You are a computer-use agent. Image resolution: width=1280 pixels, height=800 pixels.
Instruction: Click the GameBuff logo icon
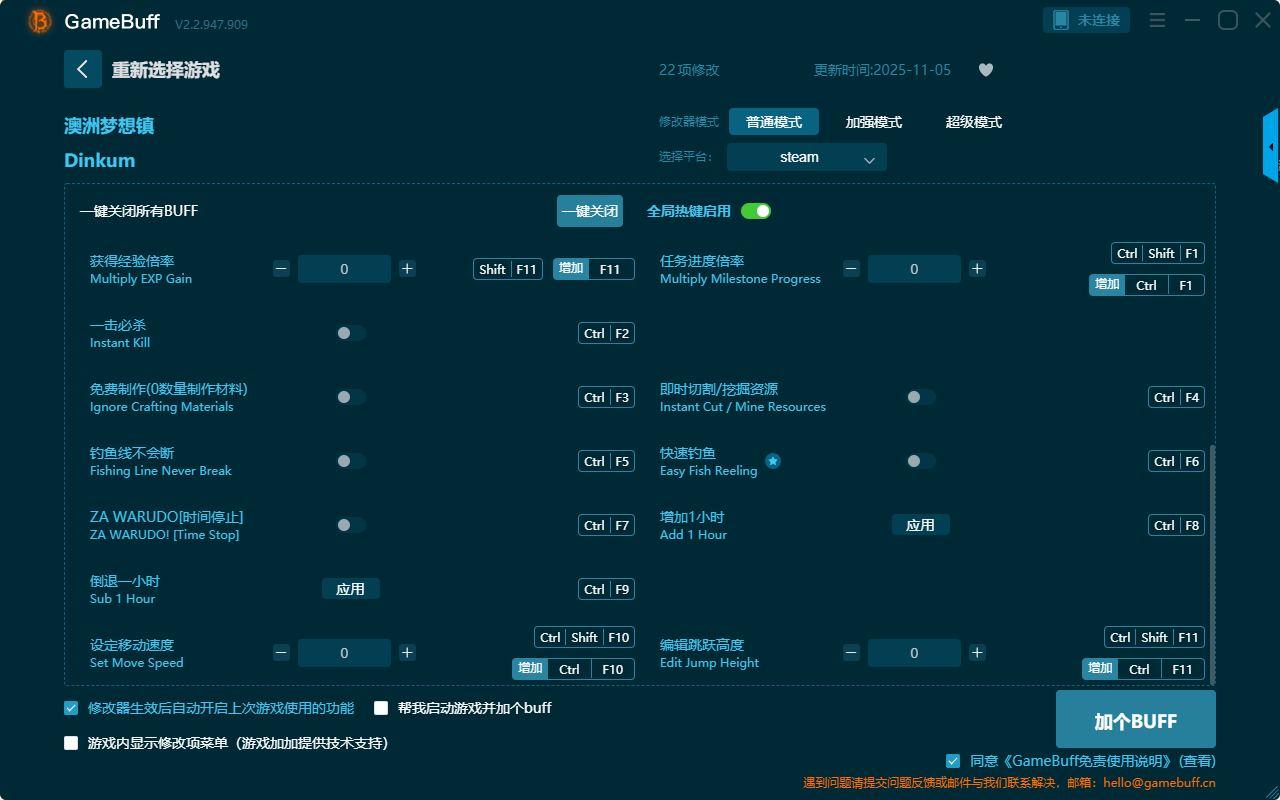40,21
